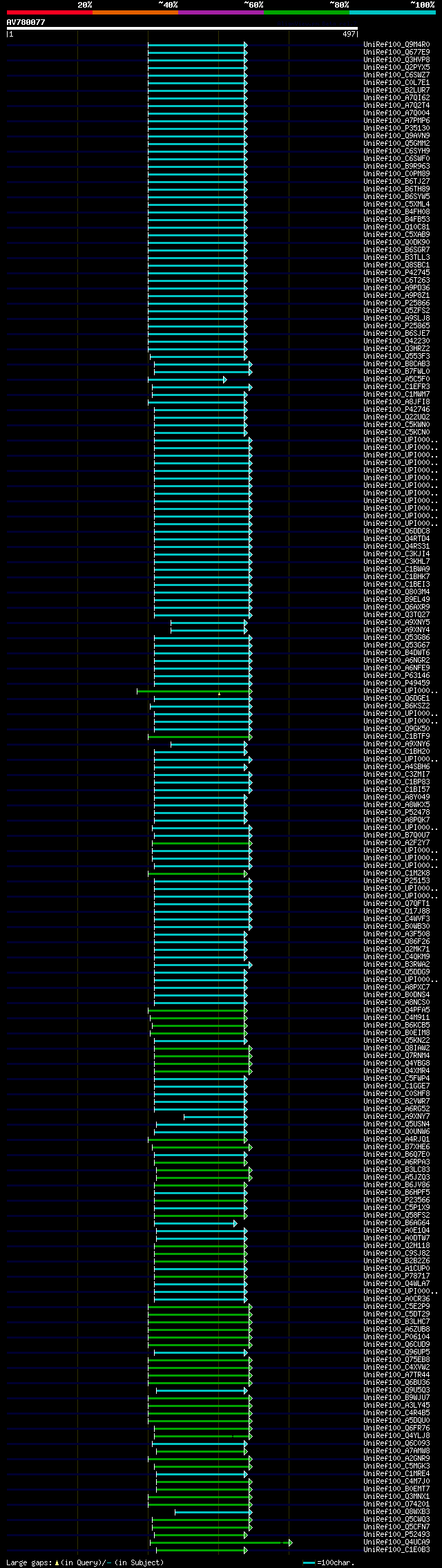Click the alignment bar for UniRef100_A9XNY4
Viewport: 442px width, 1568px height.
click(209, 630)
